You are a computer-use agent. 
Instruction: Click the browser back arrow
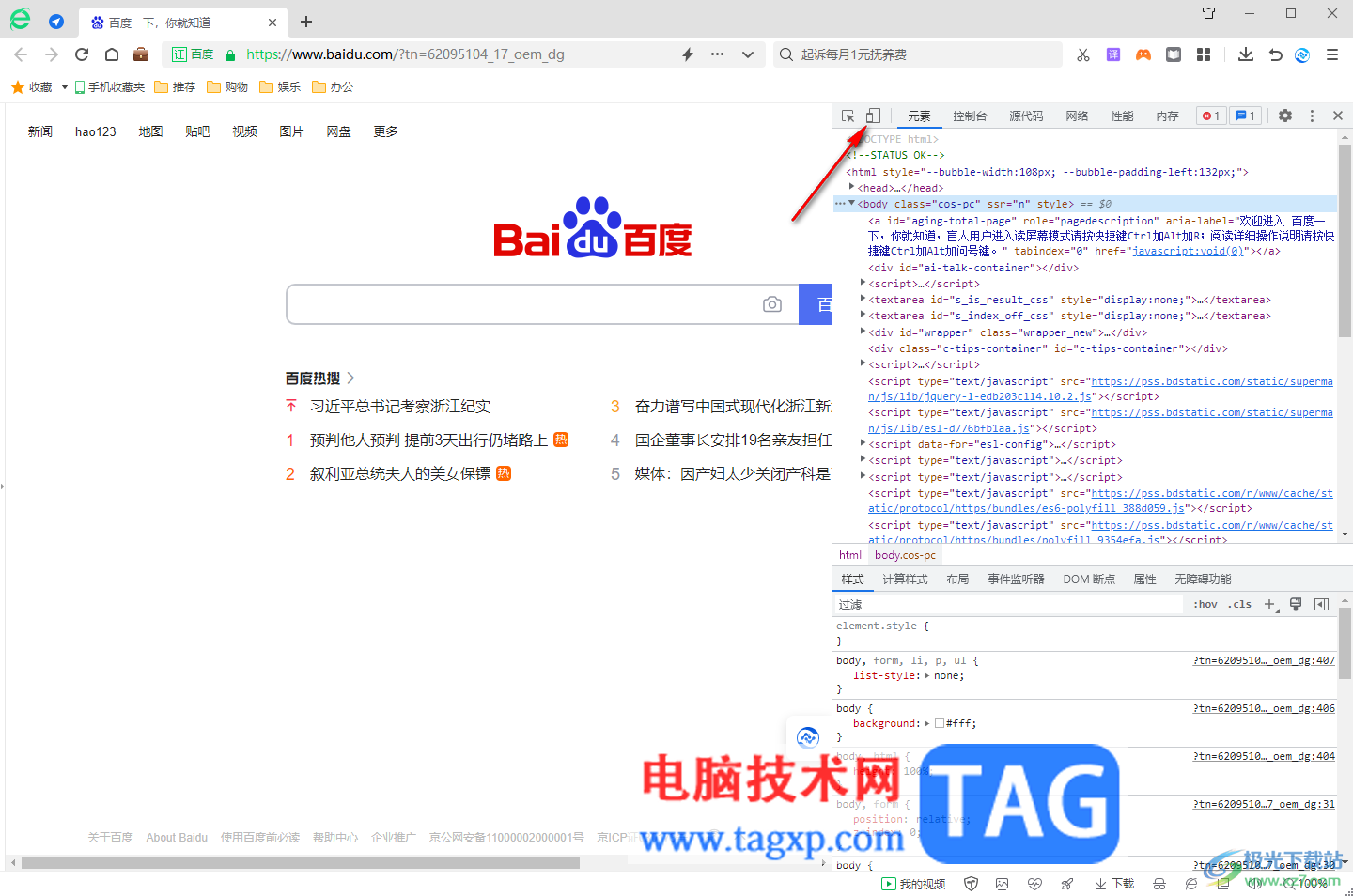click(x=21, y=54)
